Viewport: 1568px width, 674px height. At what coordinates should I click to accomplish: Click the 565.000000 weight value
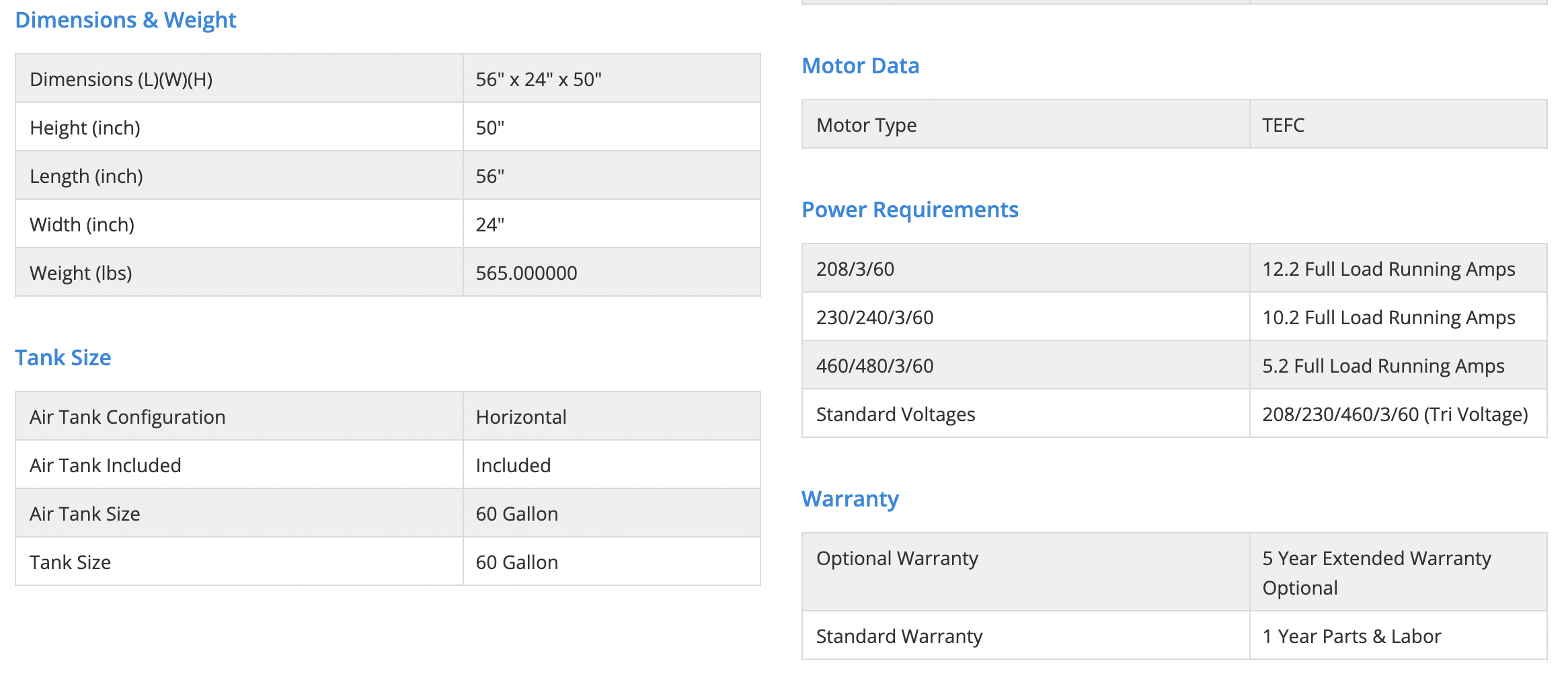point(526,273)
